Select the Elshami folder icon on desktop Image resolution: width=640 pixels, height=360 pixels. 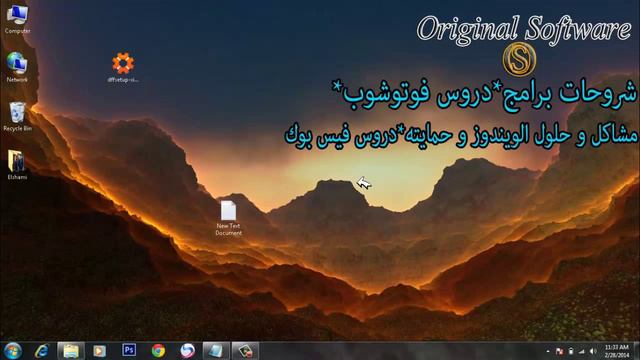(17, 165)
